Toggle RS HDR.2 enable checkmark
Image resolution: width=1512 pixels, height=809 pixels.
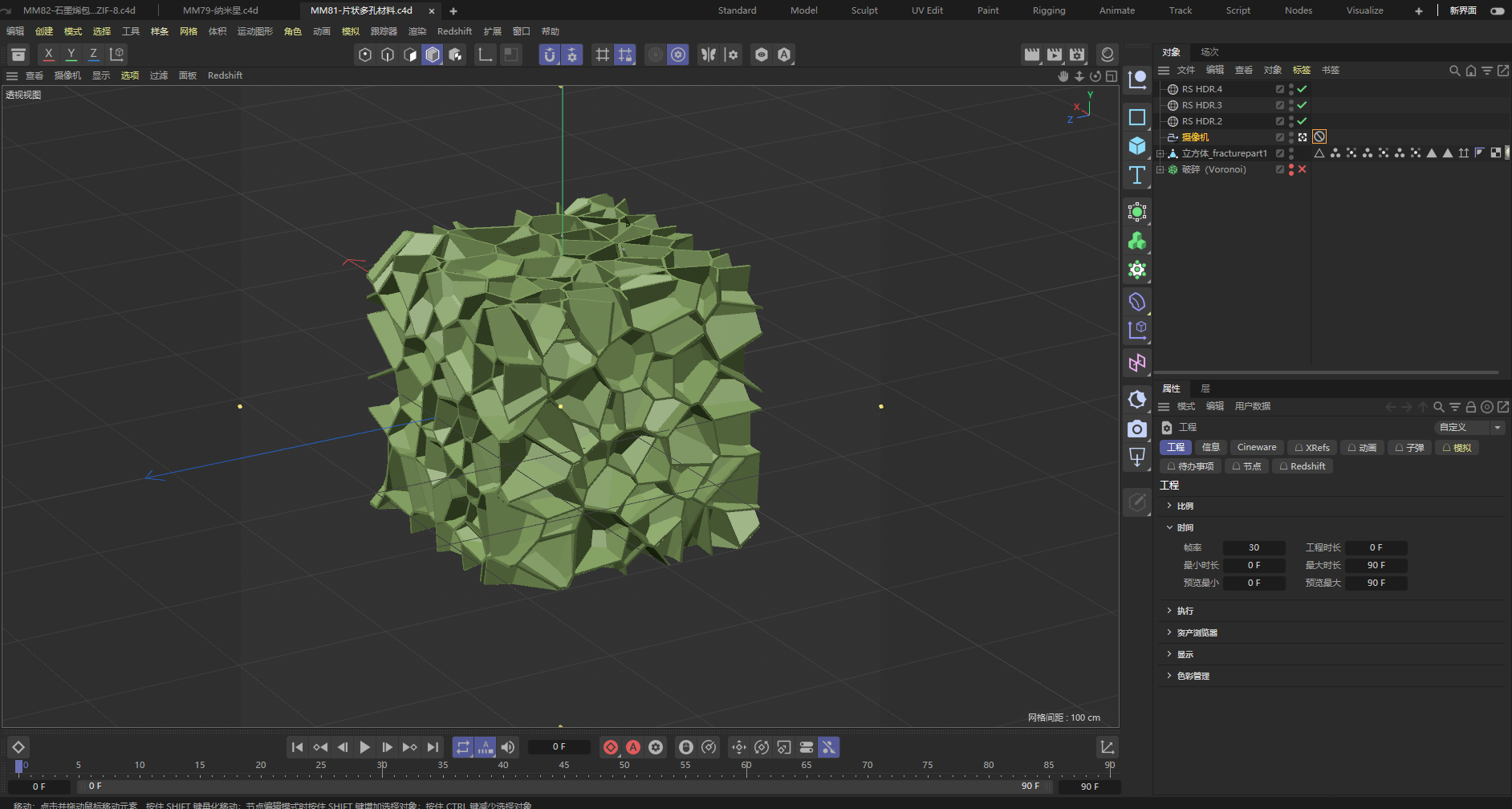1302,121
